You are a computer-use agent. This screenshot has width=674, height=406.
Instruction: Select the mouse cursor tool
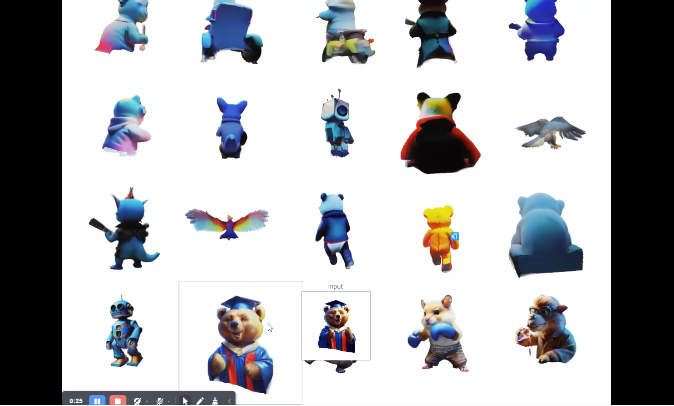coord(185,401)
